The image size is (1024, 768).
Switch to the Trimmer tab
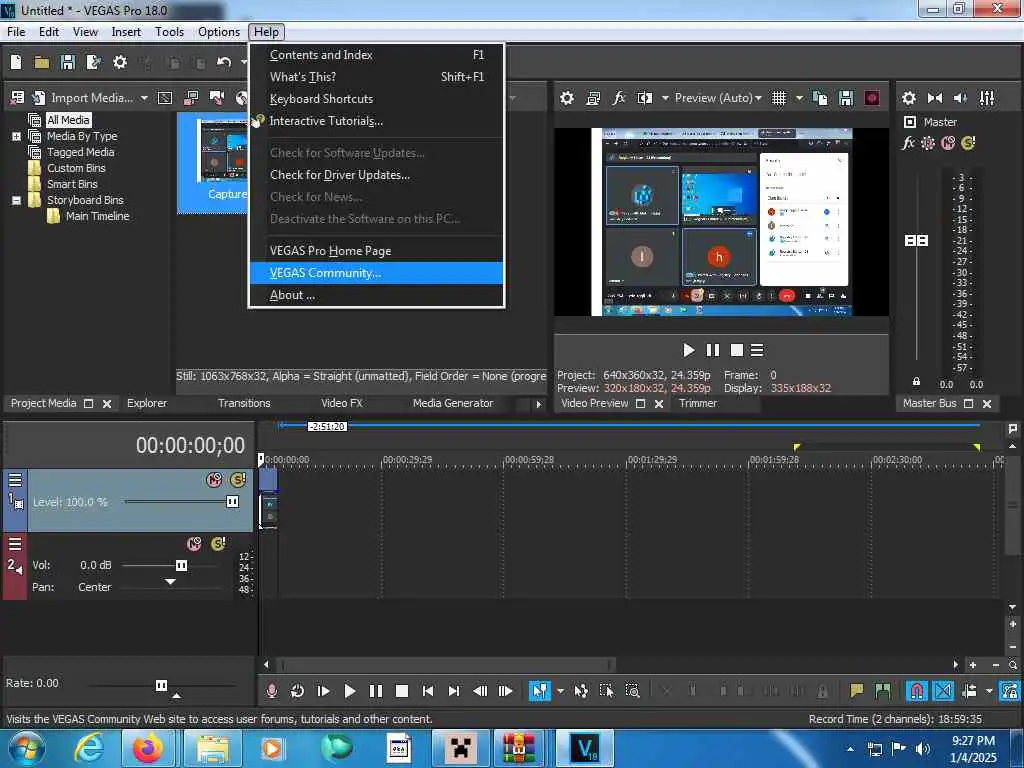pyautogui.click(x=697, y=403)
